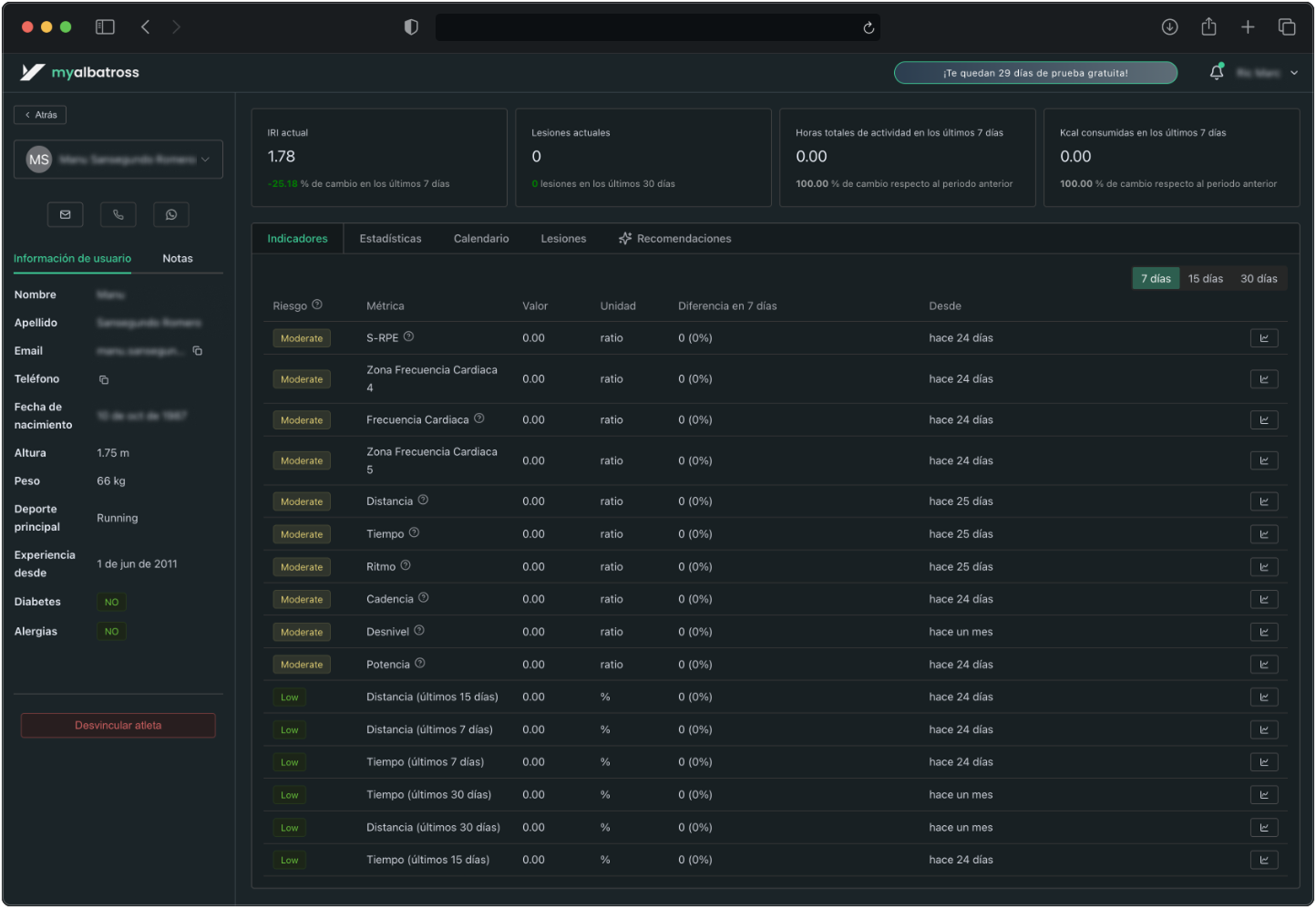Click the Desvincular atleta button

click(x=118, y=726)
